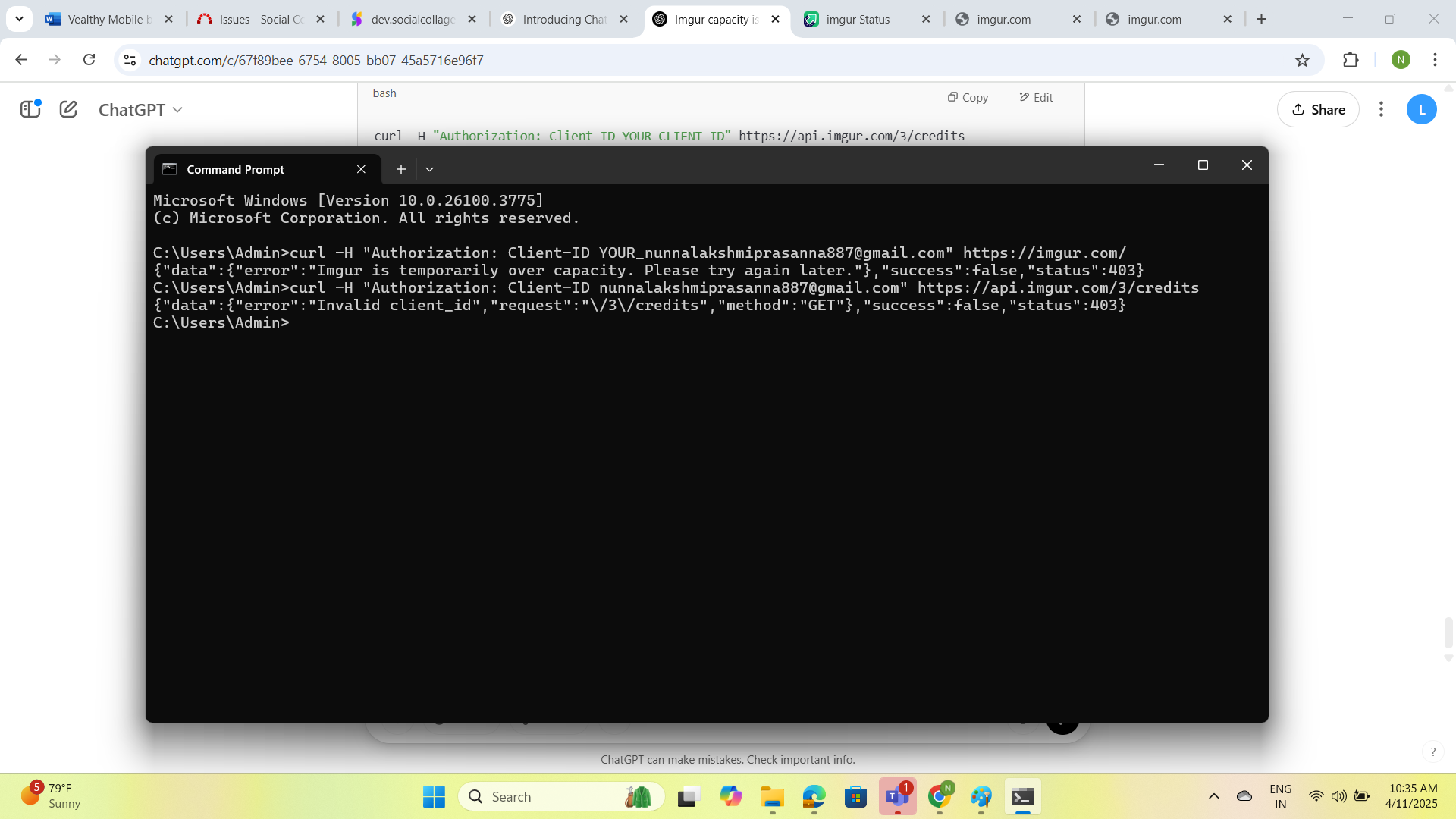The height and width of the screenshot is (819, 1456).
Task: Open ChatGPT conversation options three-dot menu
Action: (1381, 109)
